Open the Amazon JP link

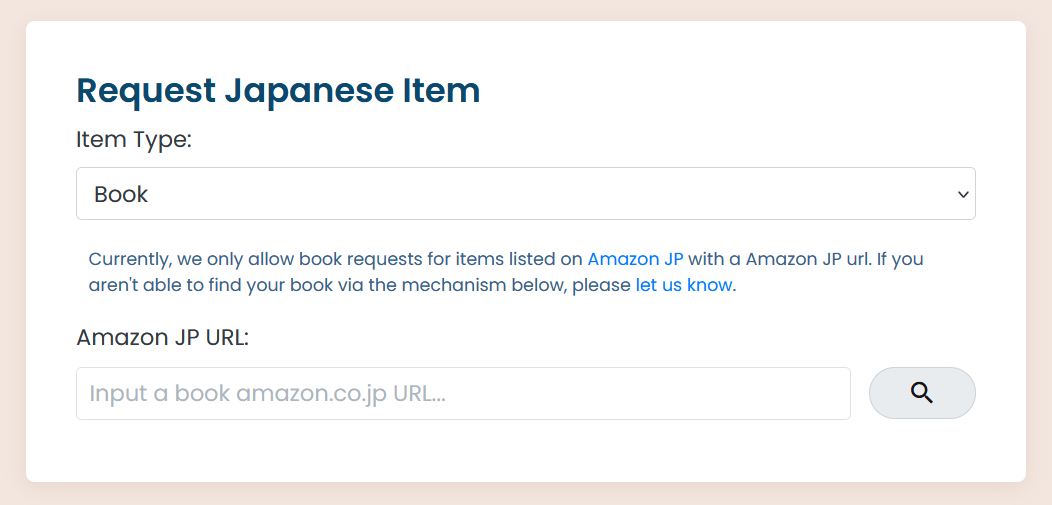pyautogui.click(x=635, y=259)
